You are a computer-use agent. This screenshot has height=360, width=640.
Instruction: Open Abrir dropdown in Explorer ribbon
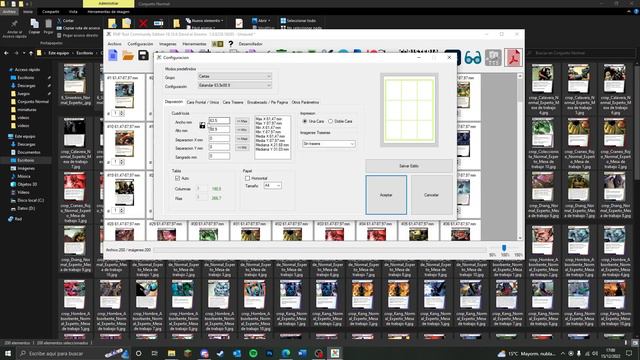point(260,20)
